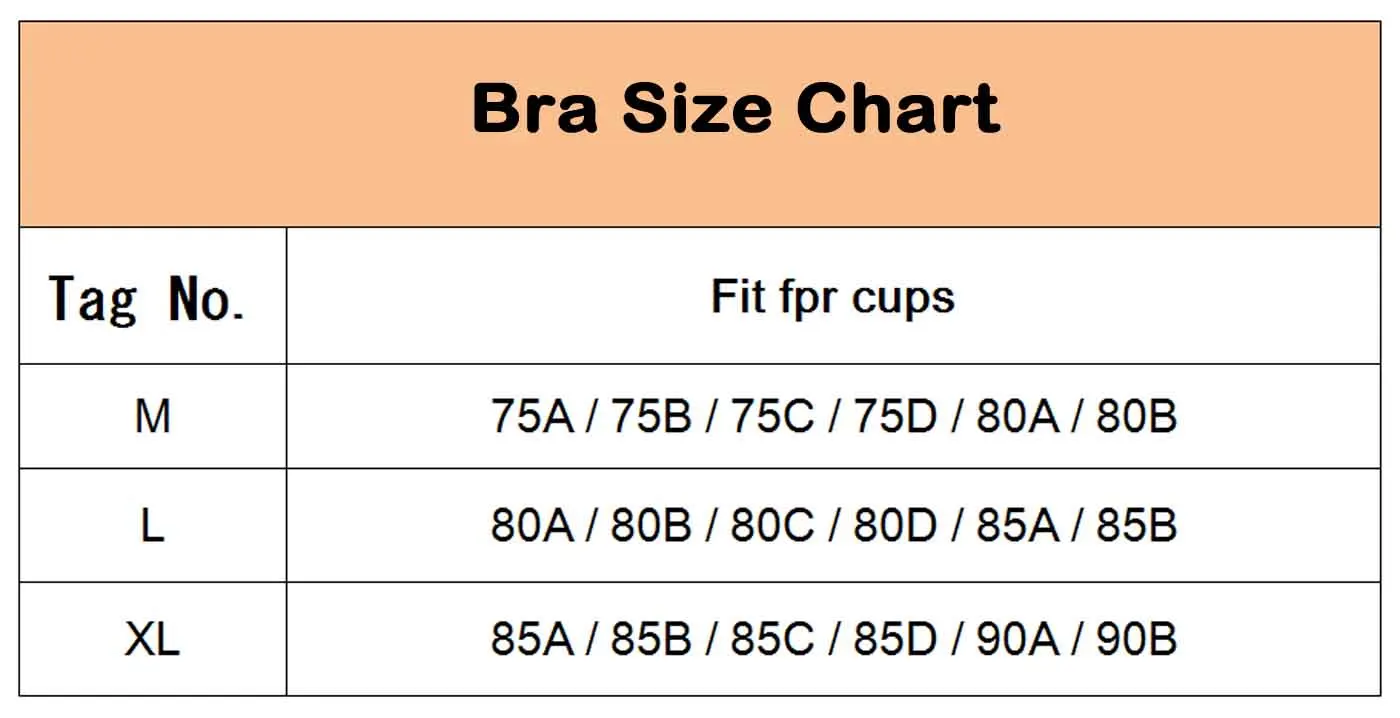Select the M tag cell
This screenshot has height=718, width=1400.
point(153,417)
